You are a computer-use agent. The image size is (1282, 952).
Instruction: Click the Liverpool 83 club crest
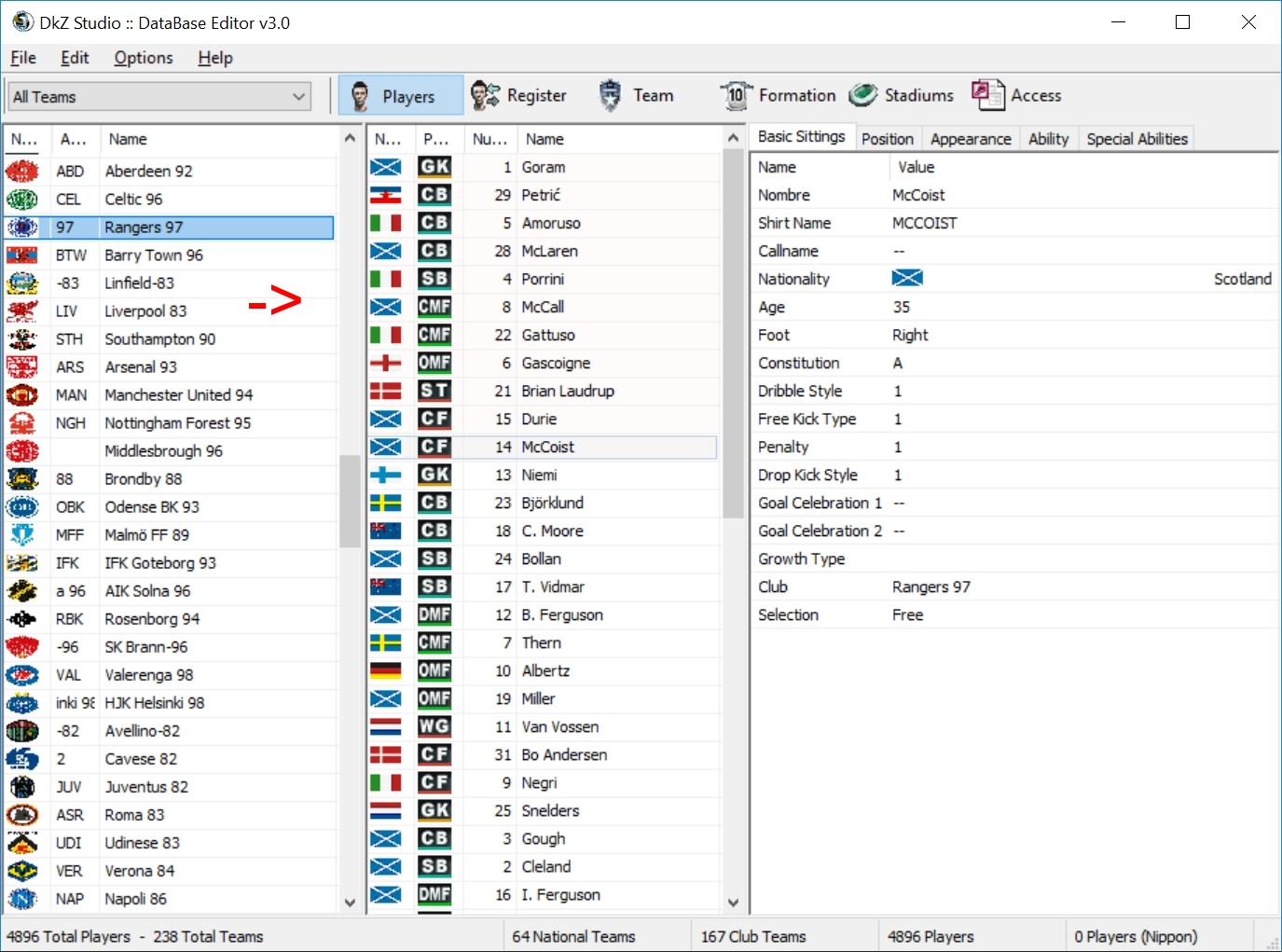[22, 311]
